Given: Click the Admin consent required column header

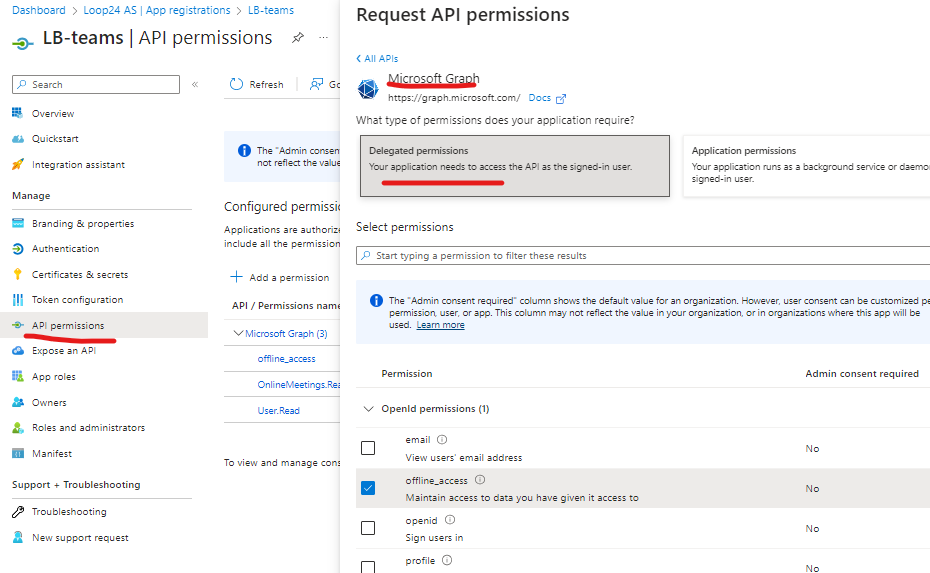Looking at the screenshot, I should [x=862, y=373].
